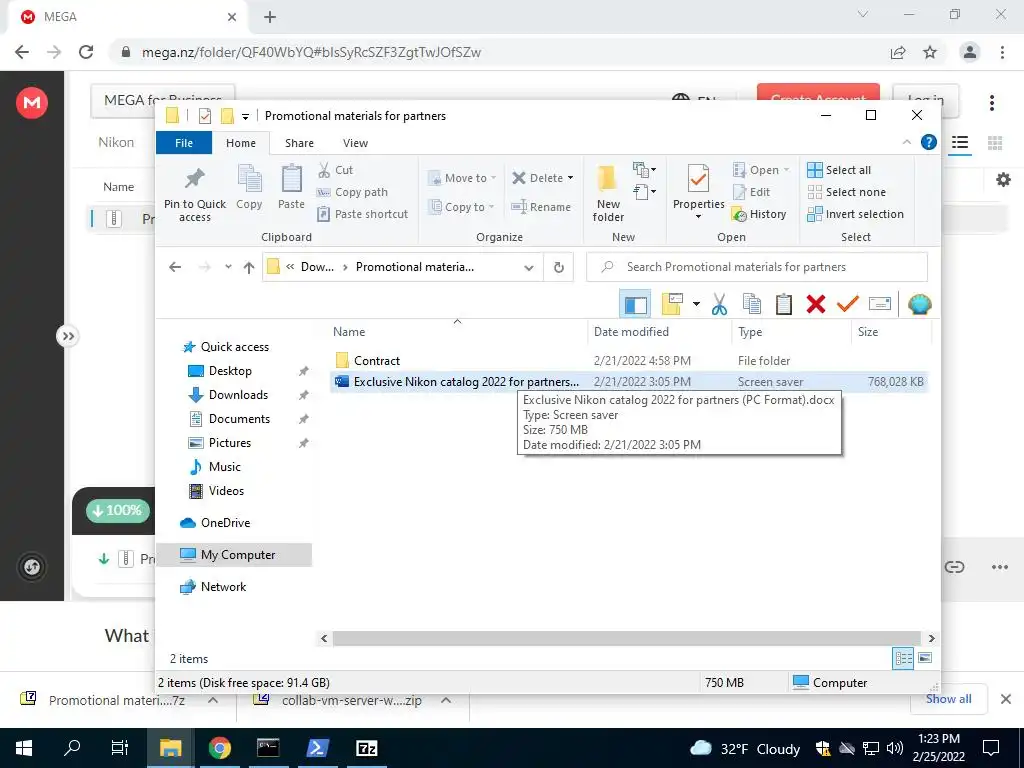Click the scissors cut toolbar icon
This screenshot has height=768, width=1024.
coord(719,304)
